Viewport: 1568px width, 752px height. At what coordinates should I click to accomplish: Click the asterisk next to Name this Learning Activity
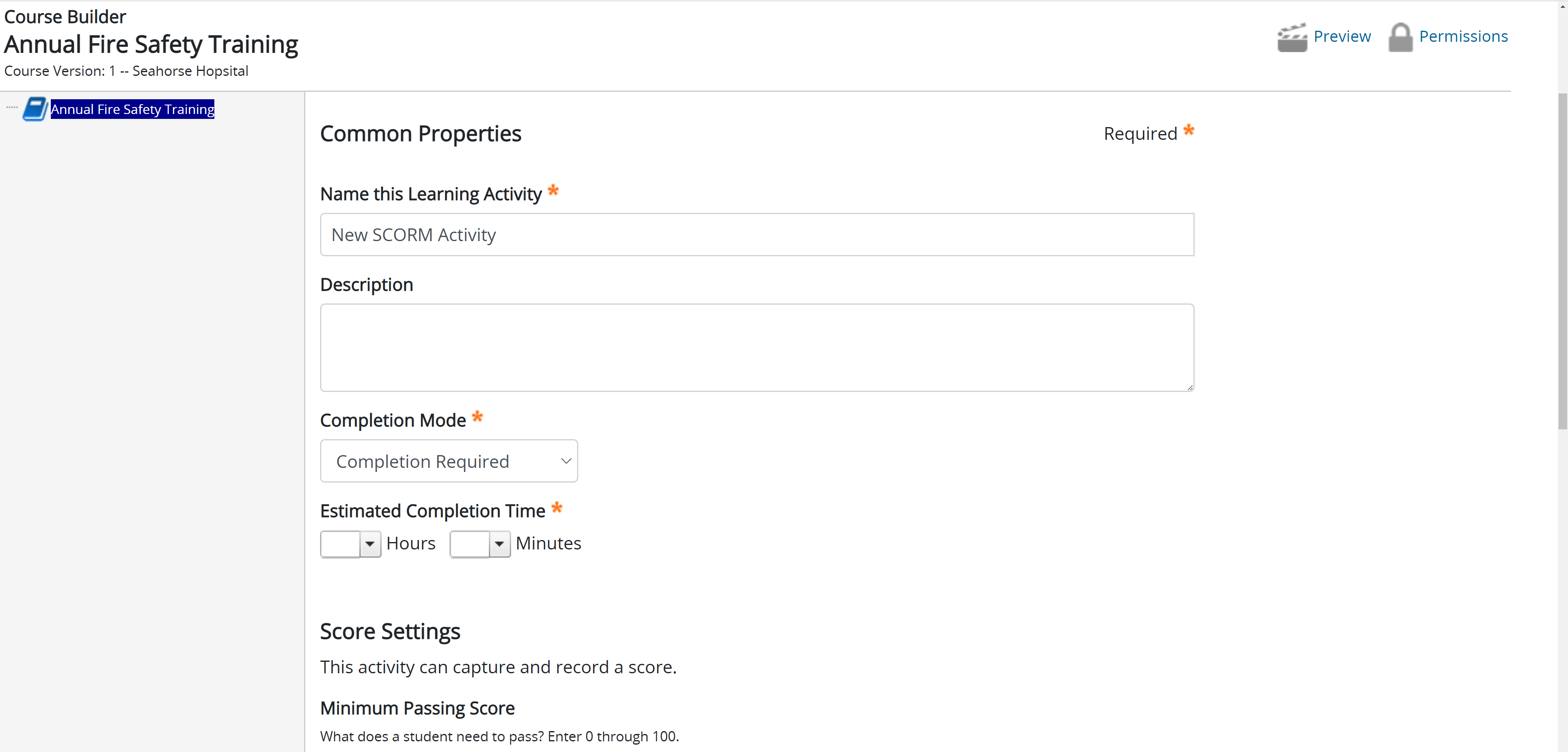coord(553,190)
